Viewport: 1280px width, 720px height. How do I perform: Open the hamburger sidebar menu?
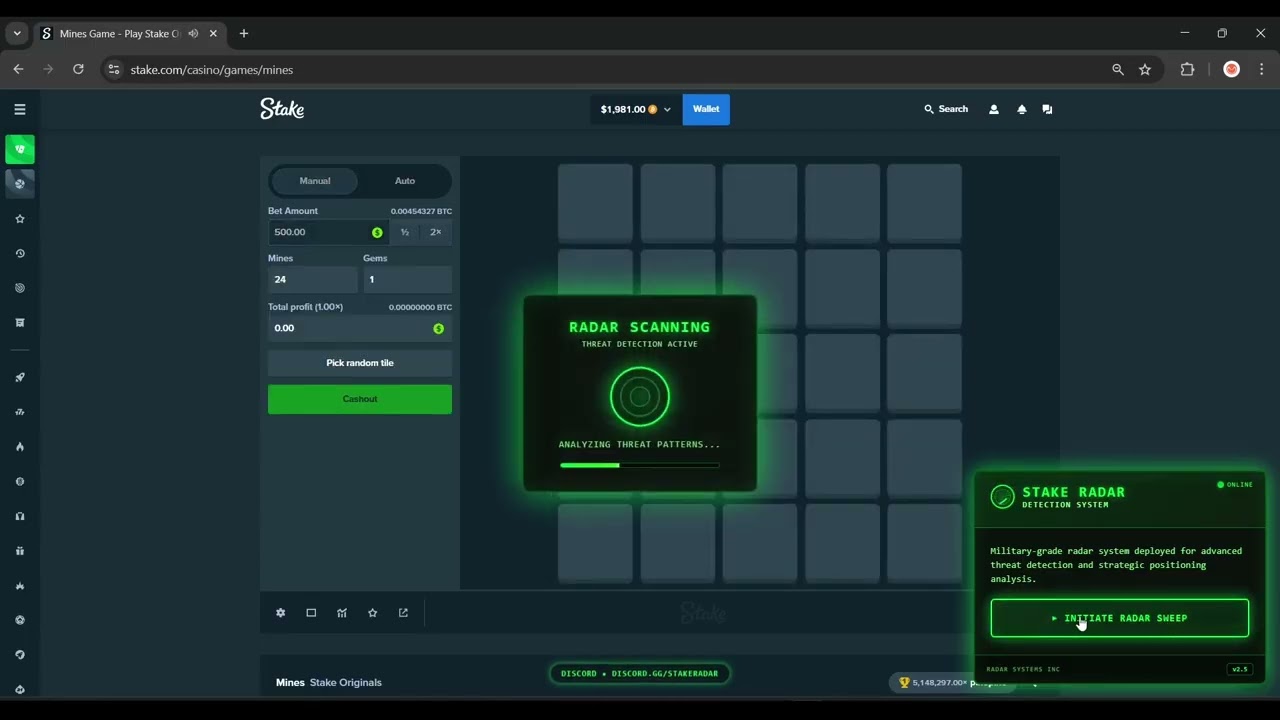pyautogui.click(x=19, y=109)
